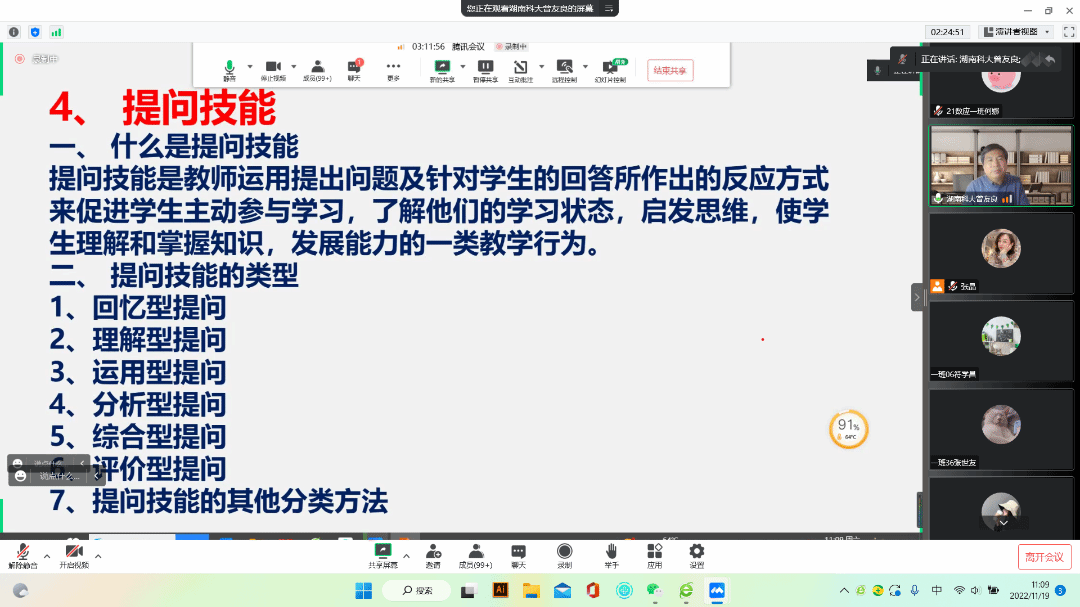Screen dimensions: 1080x607
Task: Open the 演讲者视图 layout dropdown
Action: pos(1016,32)
